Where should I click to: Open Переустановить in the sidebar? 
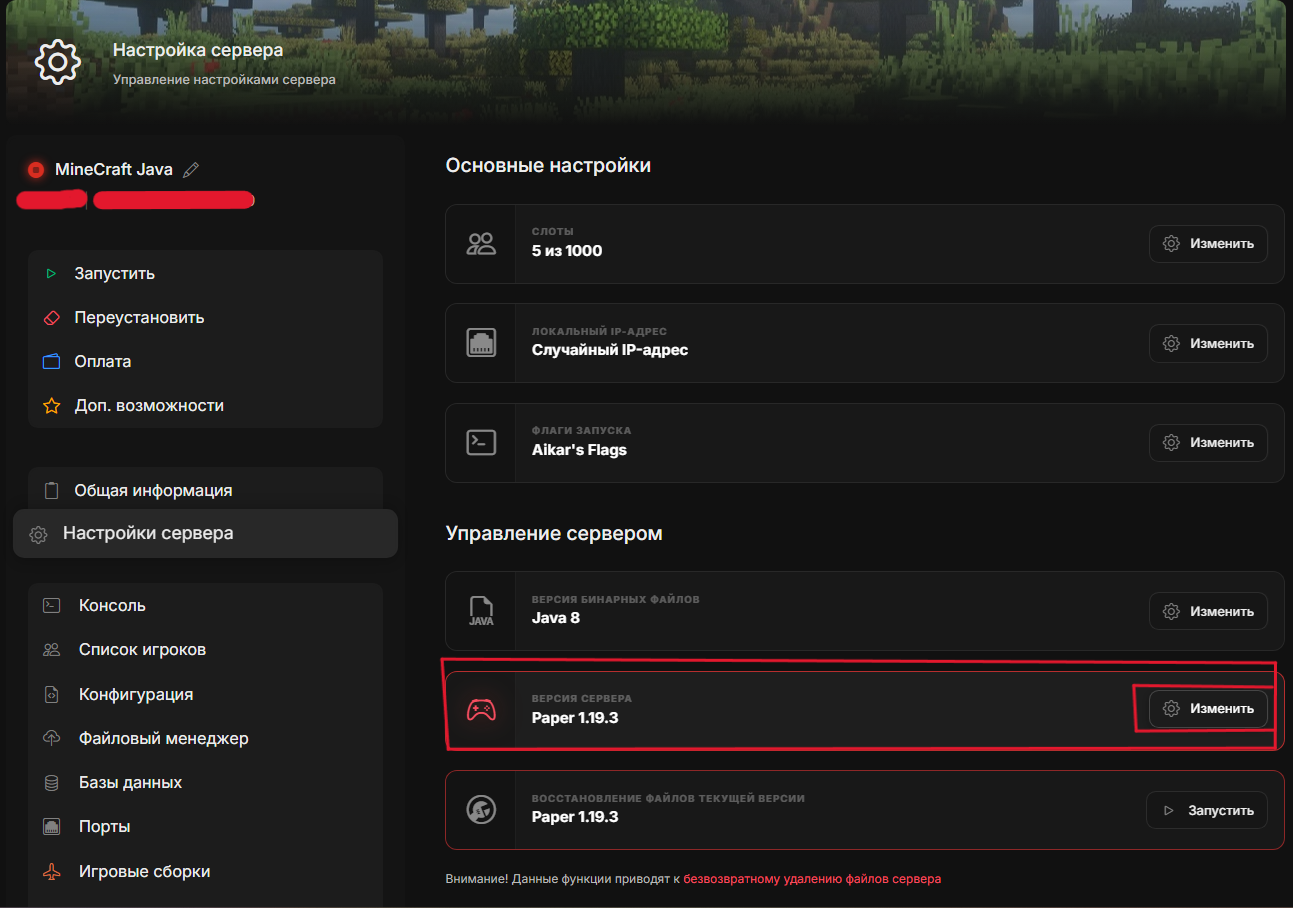point(205,317)
